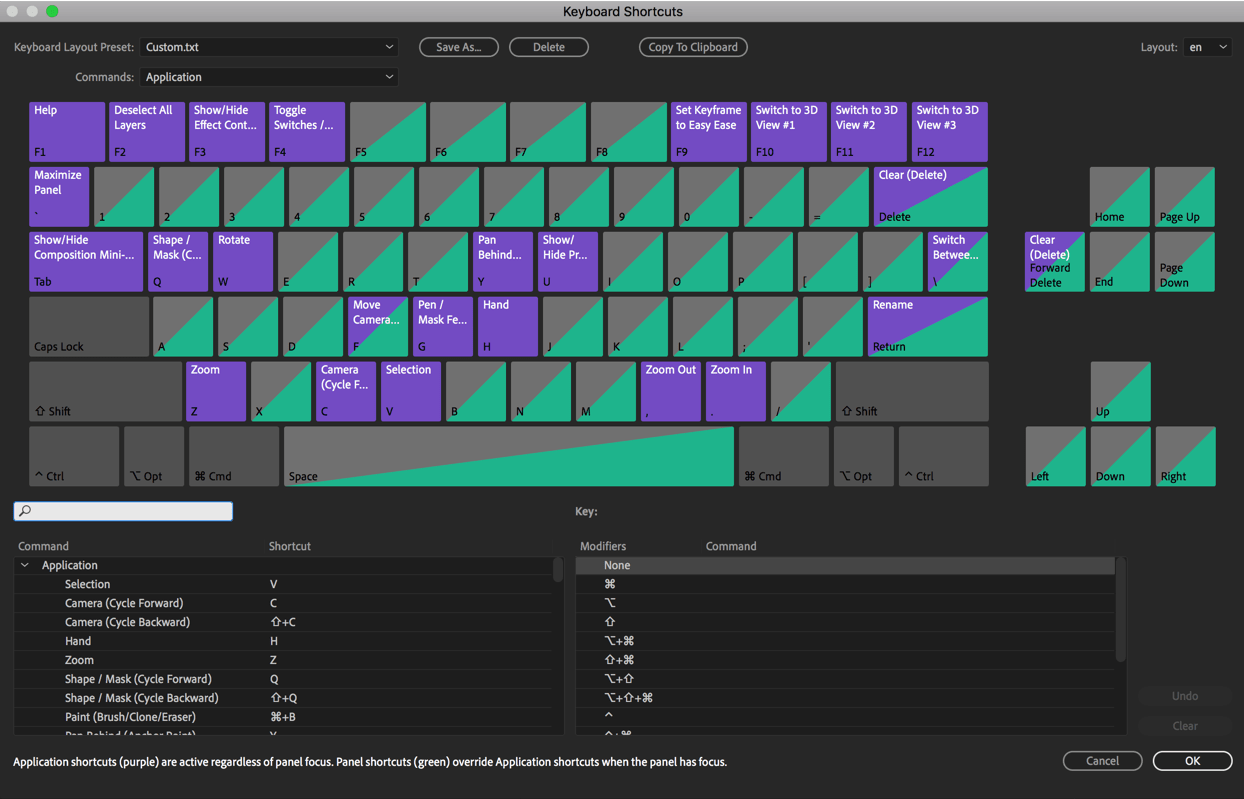
Task: Click the Maximize Panel key
Action: click(59, 196)
